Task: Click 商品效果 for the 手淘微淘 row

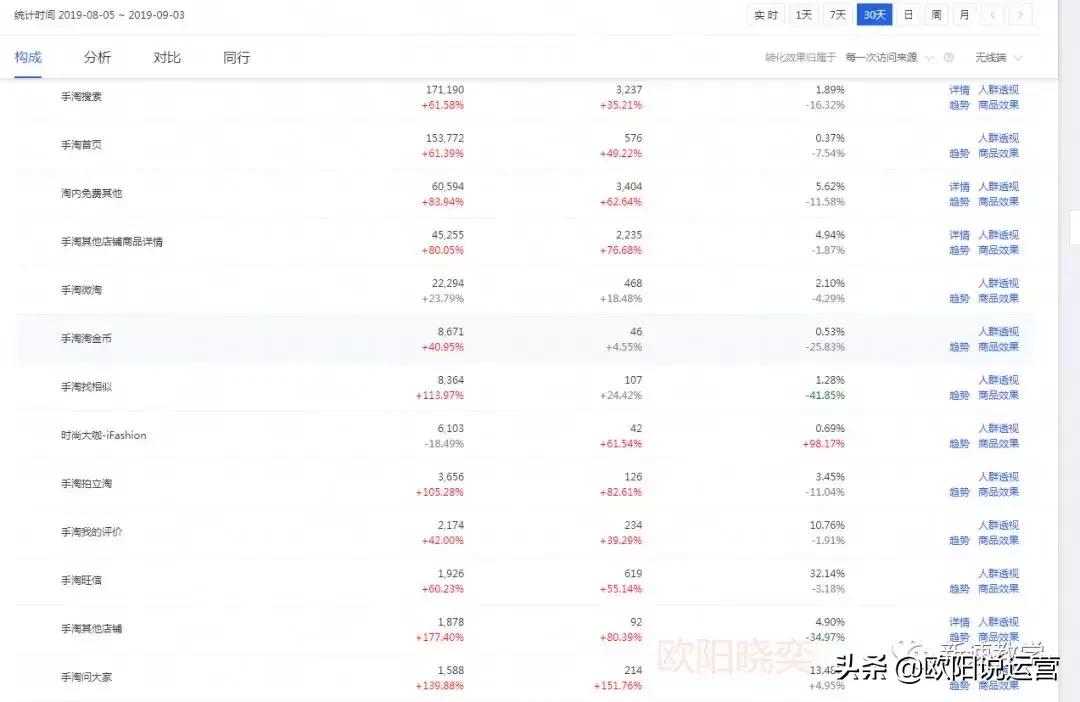Action: point(998,297)
